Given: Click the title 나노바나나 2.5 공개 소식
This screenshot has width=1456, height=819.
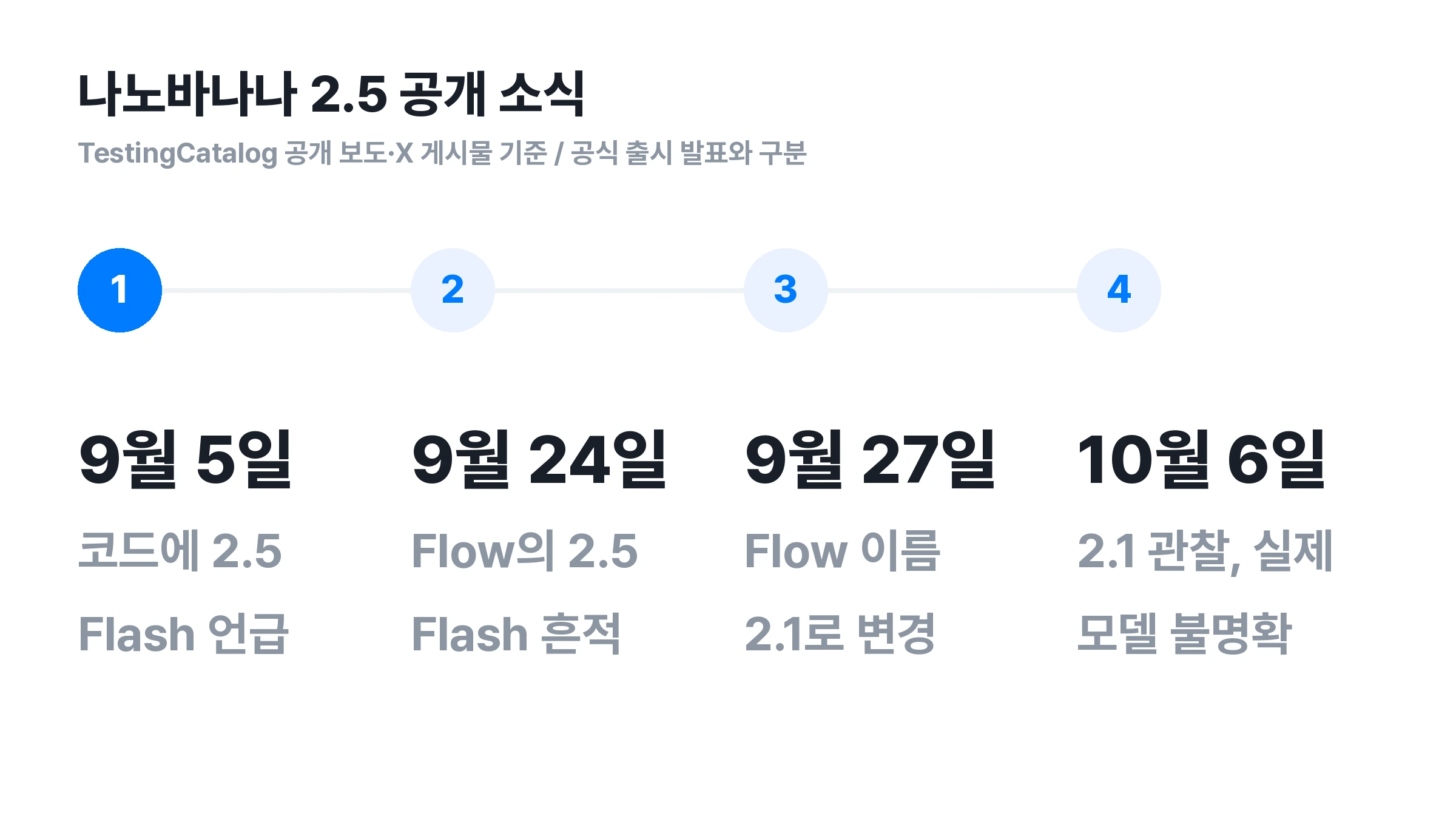Looking at the screenshot, I should (x=331, y=94).
